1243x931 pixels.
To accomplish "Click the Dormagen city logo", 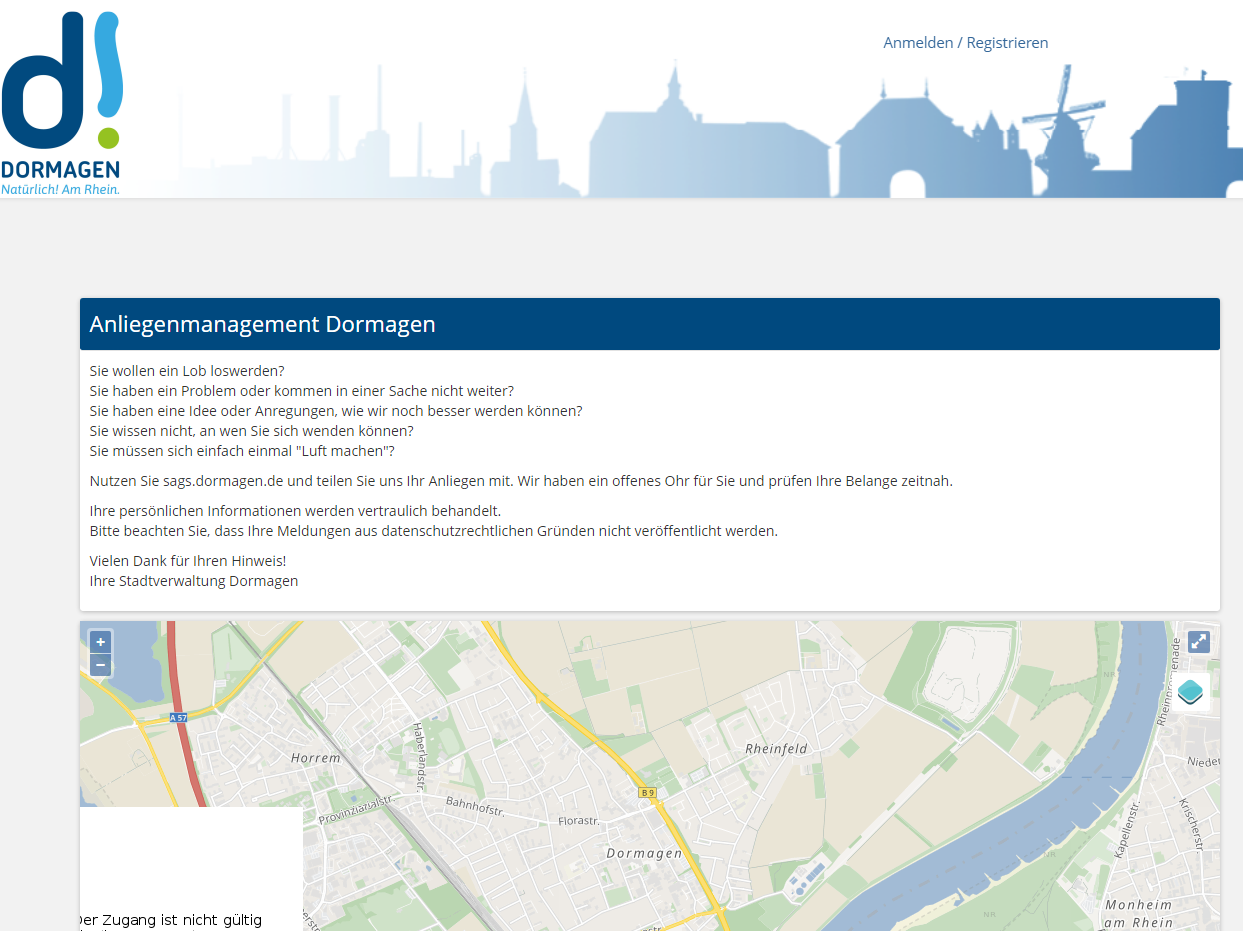I will click(61, 103).
